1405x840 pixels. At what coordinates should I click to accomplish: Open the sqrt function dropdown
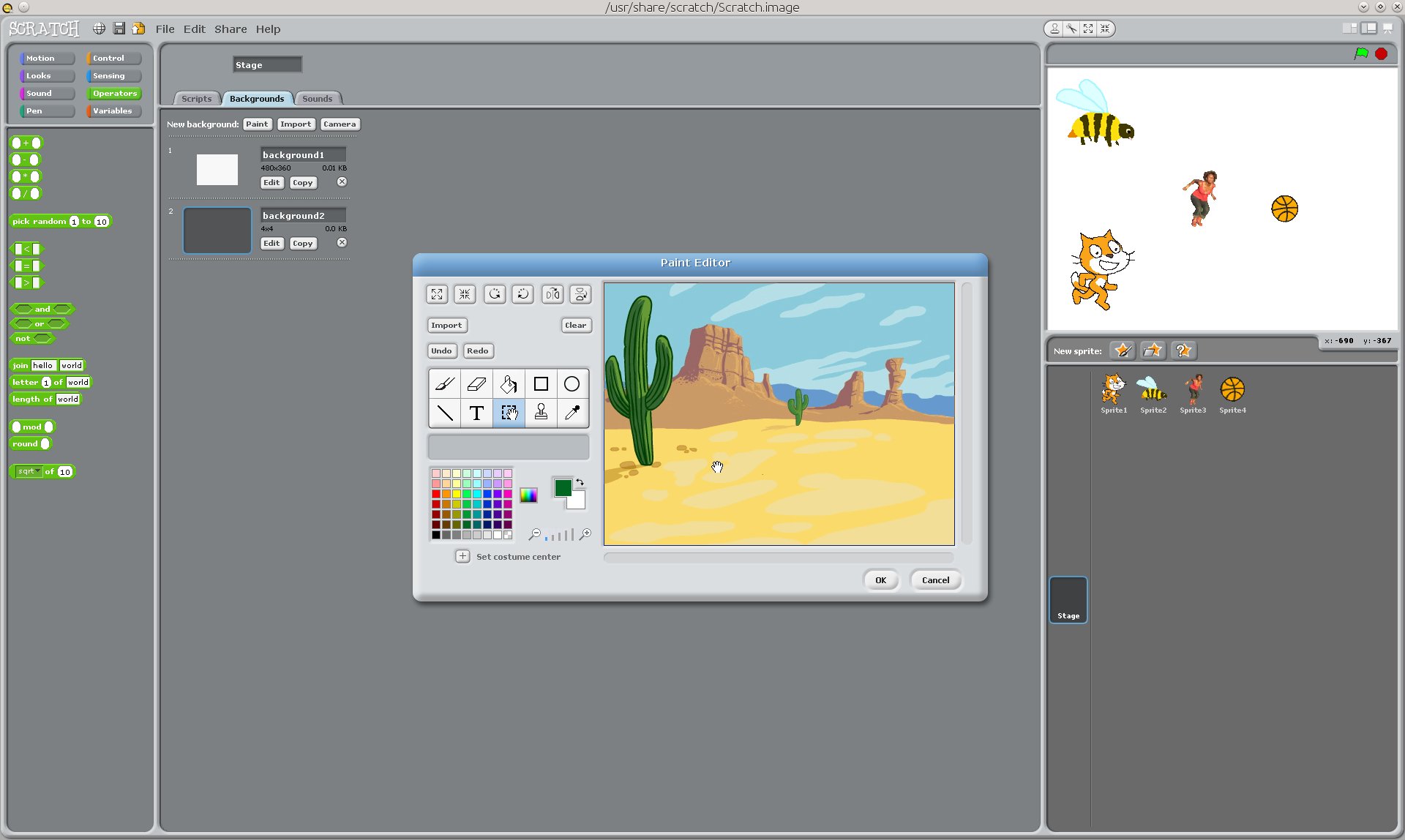[29, 471]
